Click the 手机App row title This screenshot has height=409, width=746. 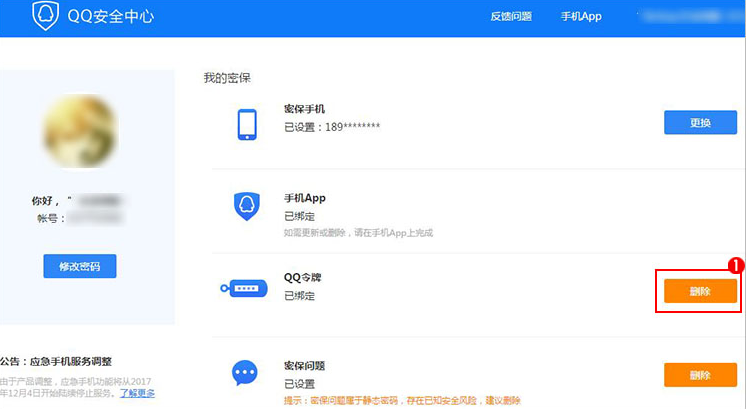point(305,198)
